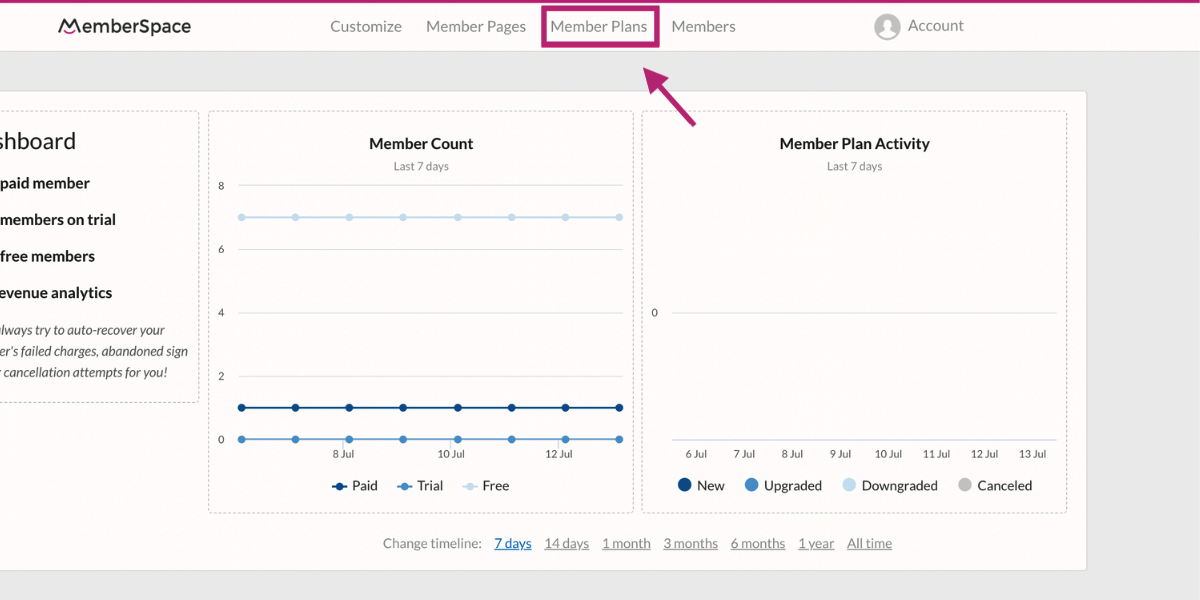Viewport: 1200px width, 600px height.
Task: Open the Customize menu
Action: point(366,27)
